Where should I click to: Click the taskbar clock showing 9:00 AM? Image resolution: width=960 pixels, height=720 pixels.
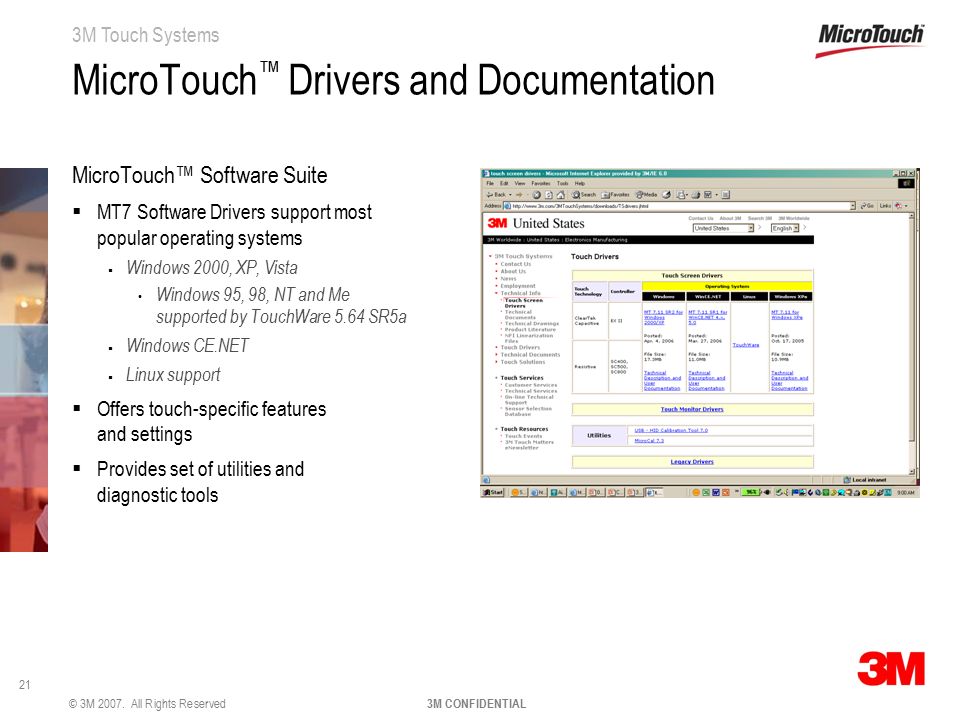906,492
